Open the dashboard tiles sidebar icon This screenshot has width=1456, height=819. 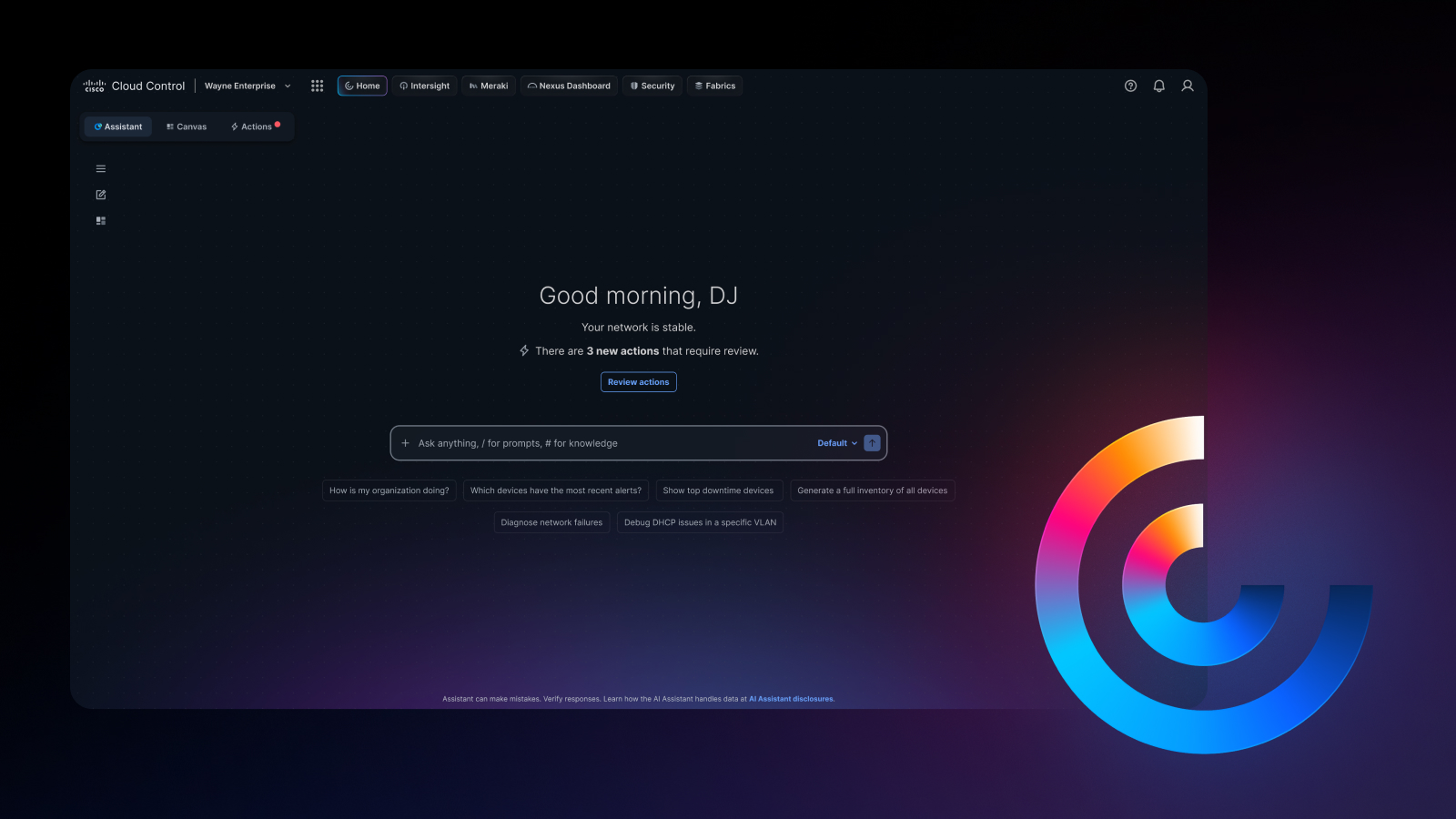[101, 220]
